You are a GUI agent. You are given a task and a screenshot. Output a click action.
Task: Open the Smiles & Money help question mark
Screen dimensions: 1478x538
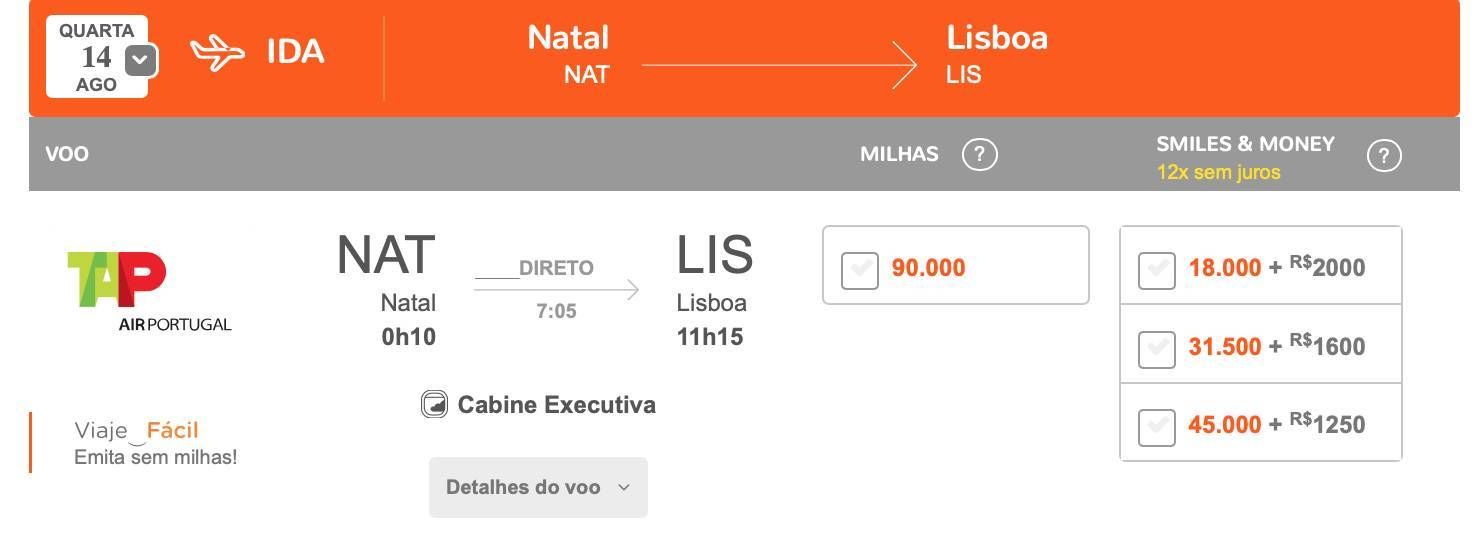point(1384,156)
